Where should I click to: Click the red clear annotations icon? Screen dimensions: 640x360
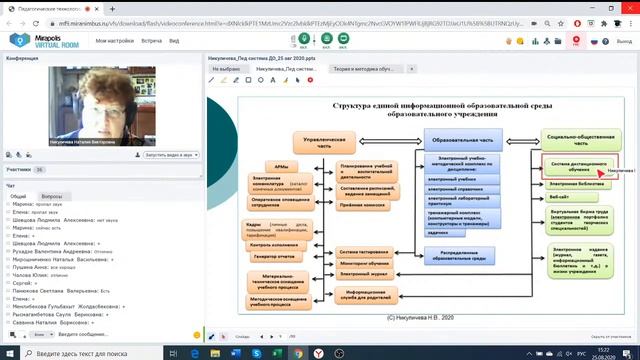(x=310, y=80)
